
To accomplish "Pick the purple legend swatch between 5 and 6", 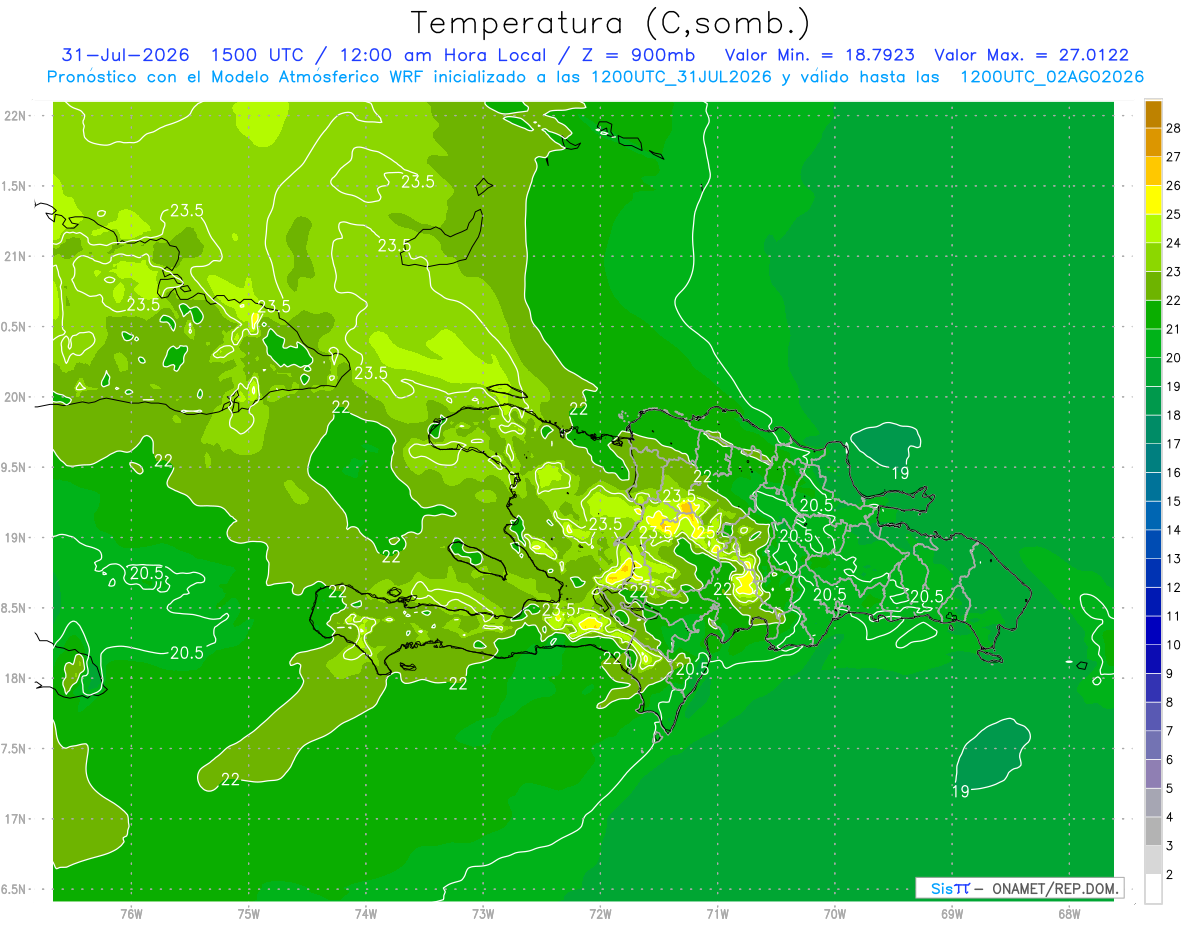I will [x=1153, y=774].
